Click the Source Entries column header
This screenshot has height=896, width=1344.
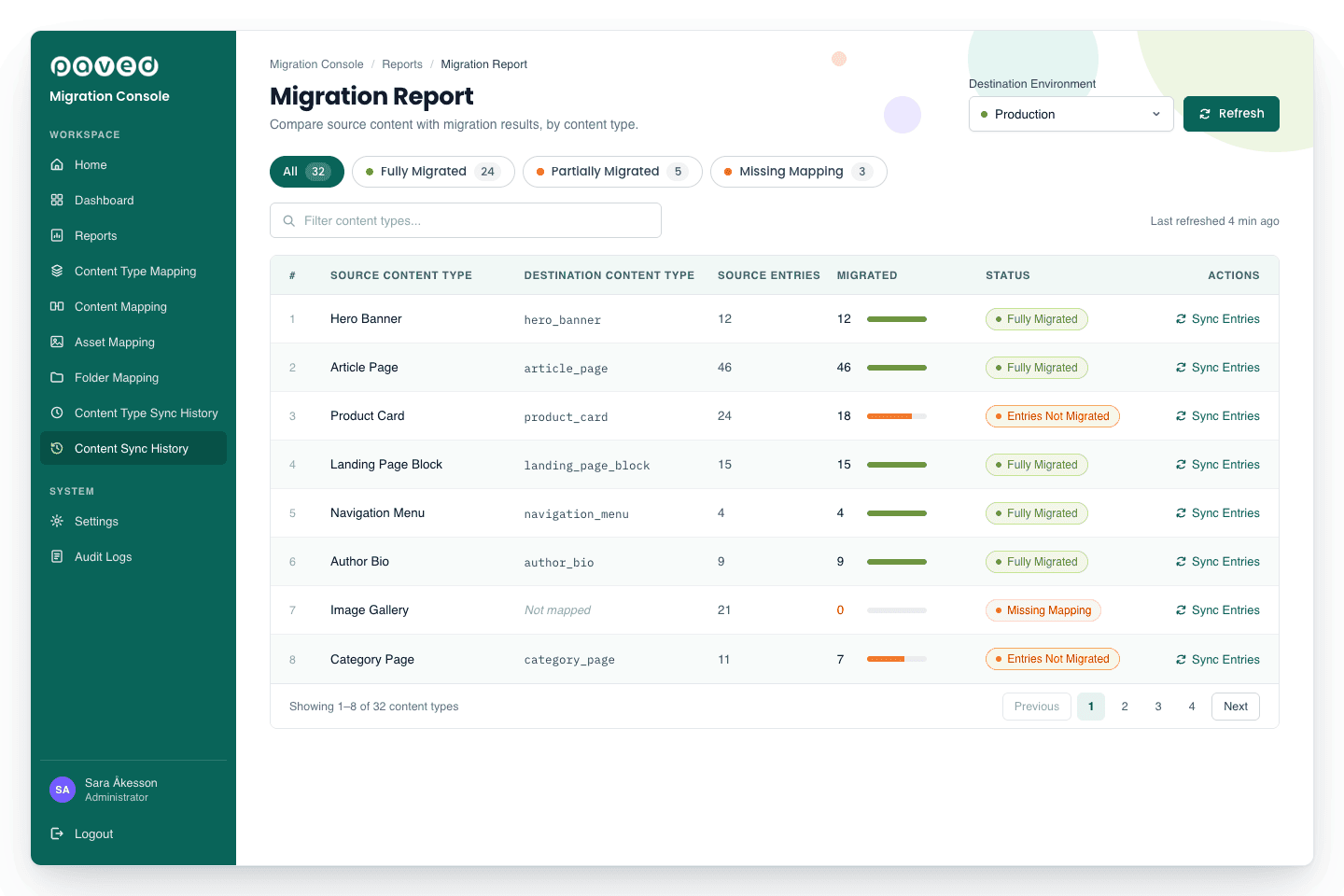coord(769,275)
